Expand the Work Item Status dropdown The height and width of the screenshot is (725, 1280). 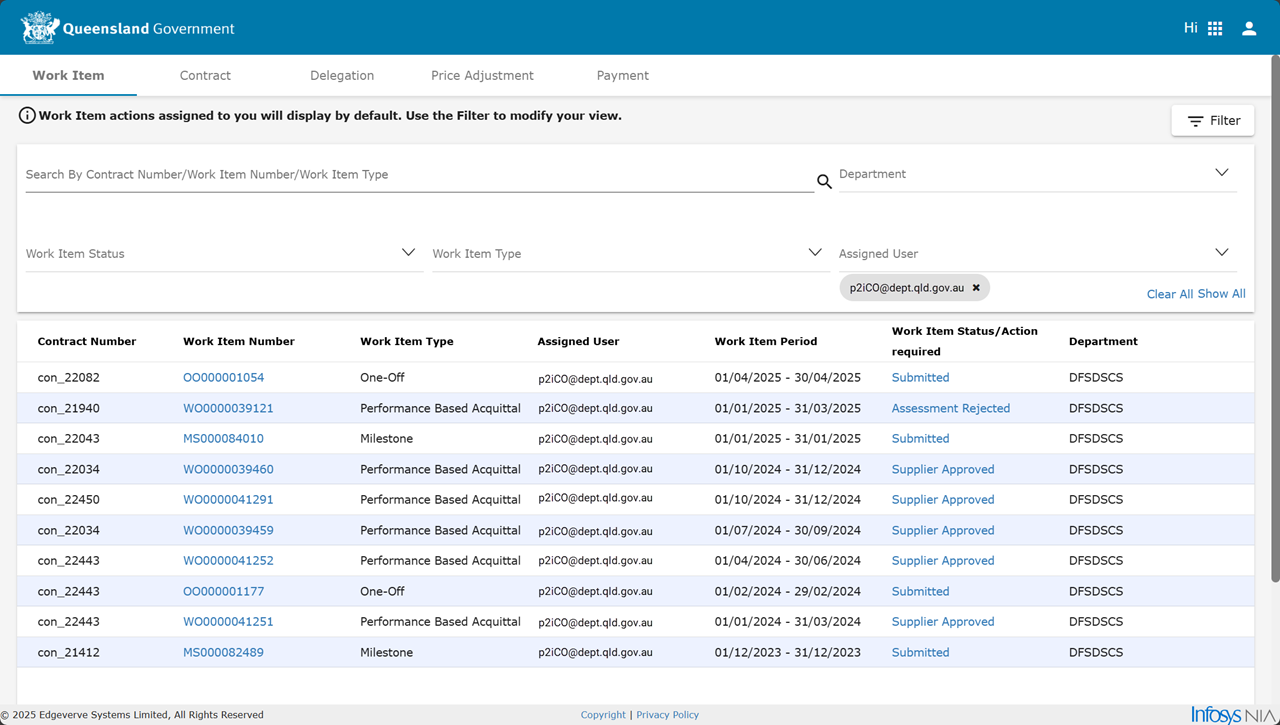click(408, 253)
